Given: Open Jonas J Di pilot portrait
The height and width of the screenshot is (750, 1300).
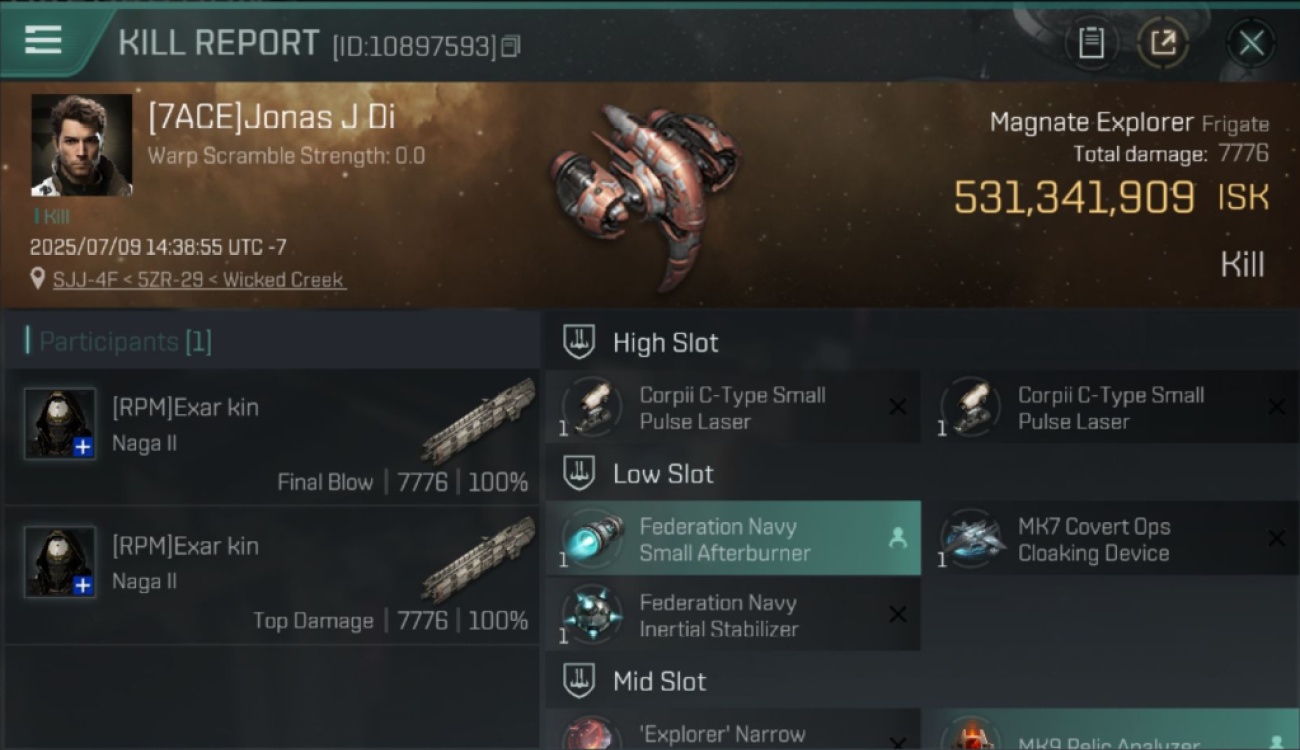Looking at the screenshot, I should (x=81, y=145).
